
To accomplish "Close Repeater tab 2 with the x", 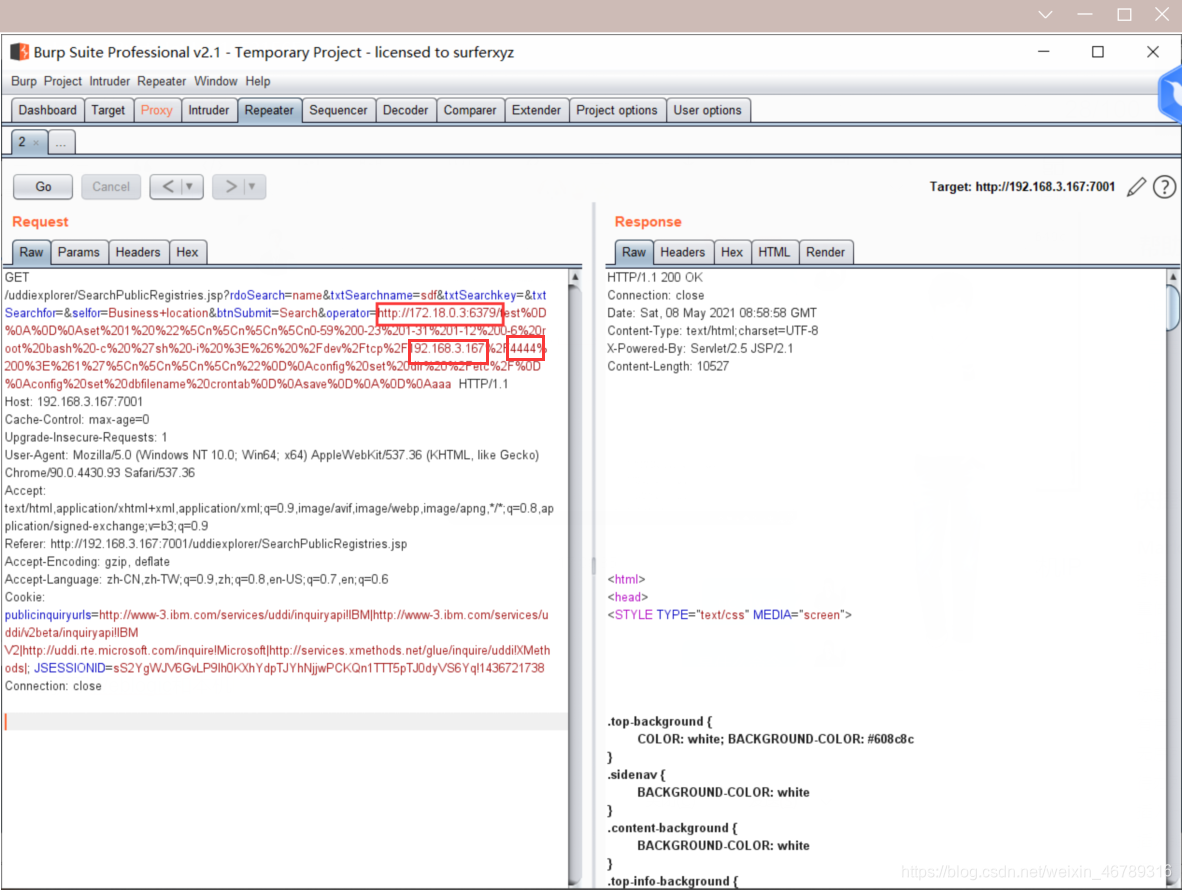I will [x=35, y=142].
